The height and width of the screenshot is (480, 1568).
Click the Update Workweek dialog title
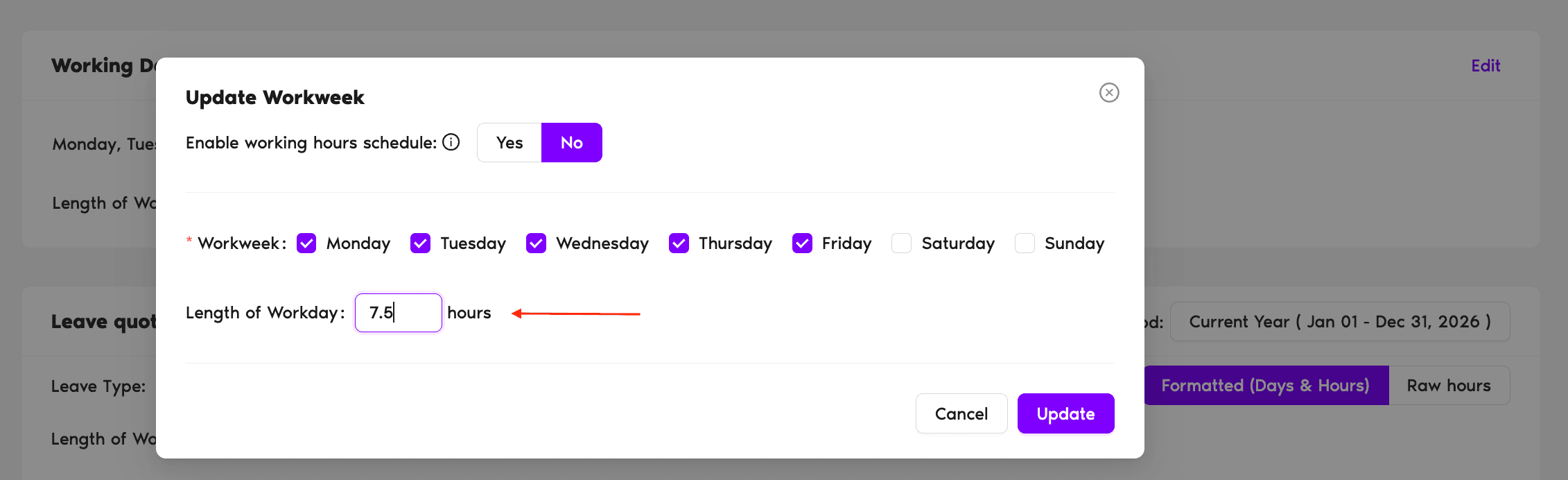click(275, 97)
